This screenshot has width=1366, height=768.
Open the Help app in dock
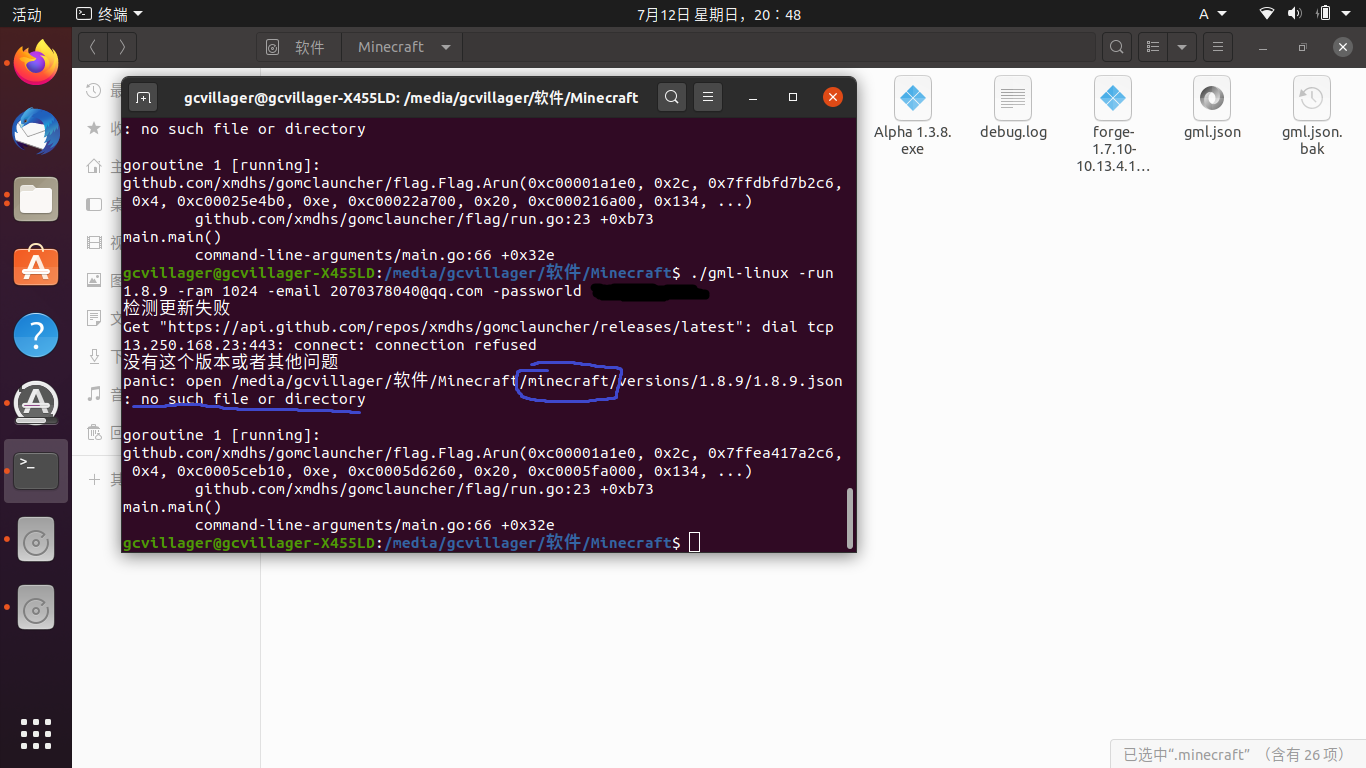(36, 335)
